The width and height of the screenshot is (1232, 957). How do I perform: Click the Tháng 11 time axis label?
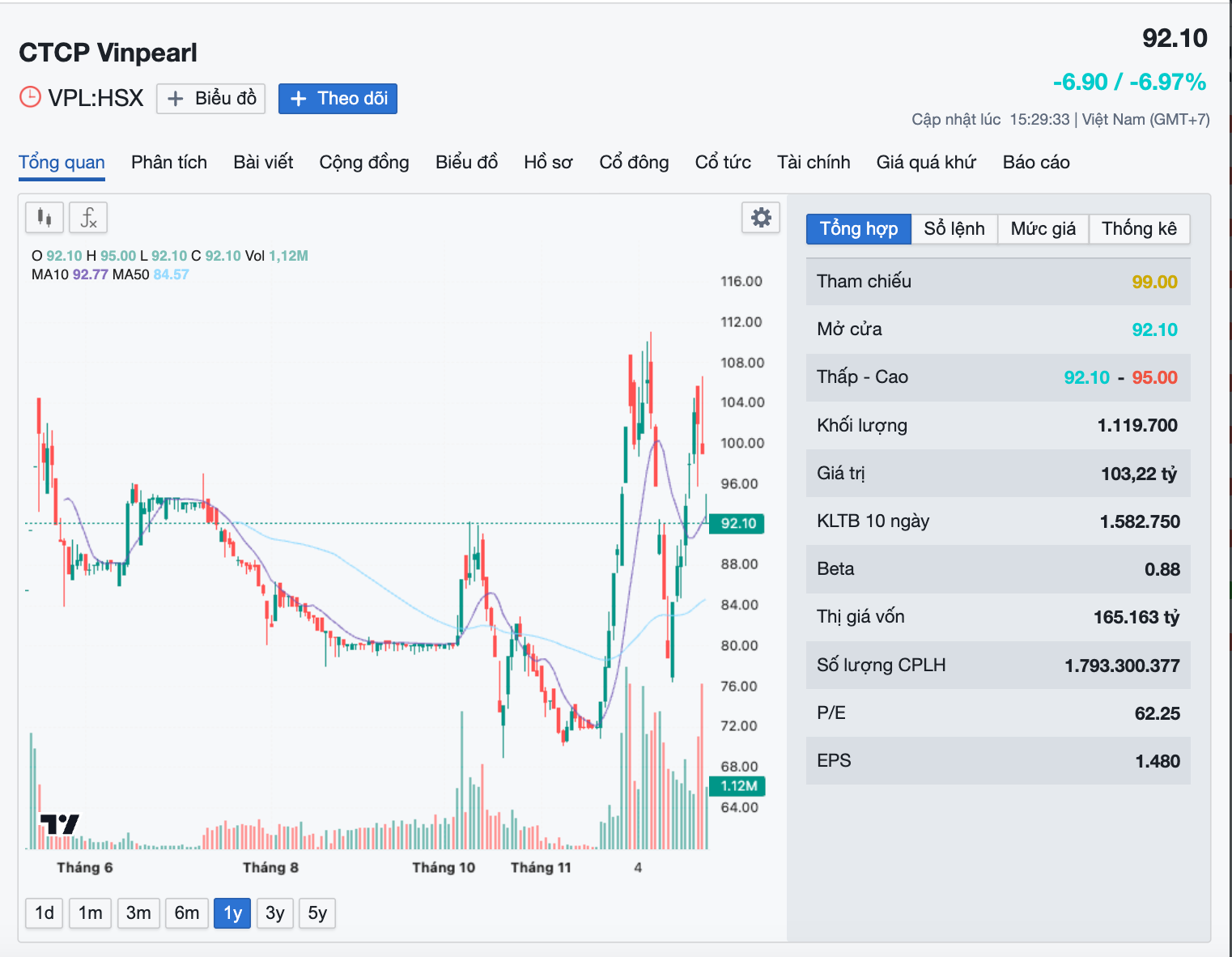tap(541, 868)
